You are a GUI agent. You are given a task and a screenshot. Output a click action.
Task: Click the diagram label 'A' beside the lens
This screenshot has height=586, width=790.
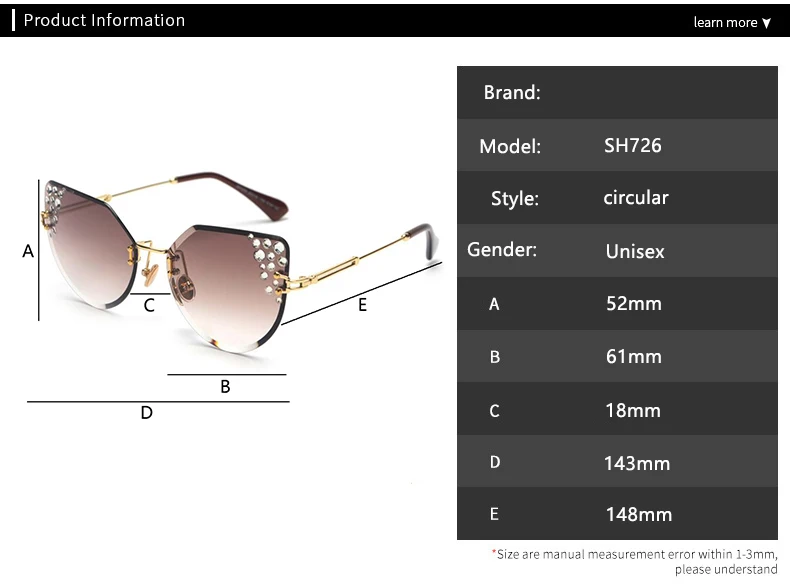click(28, 250)
